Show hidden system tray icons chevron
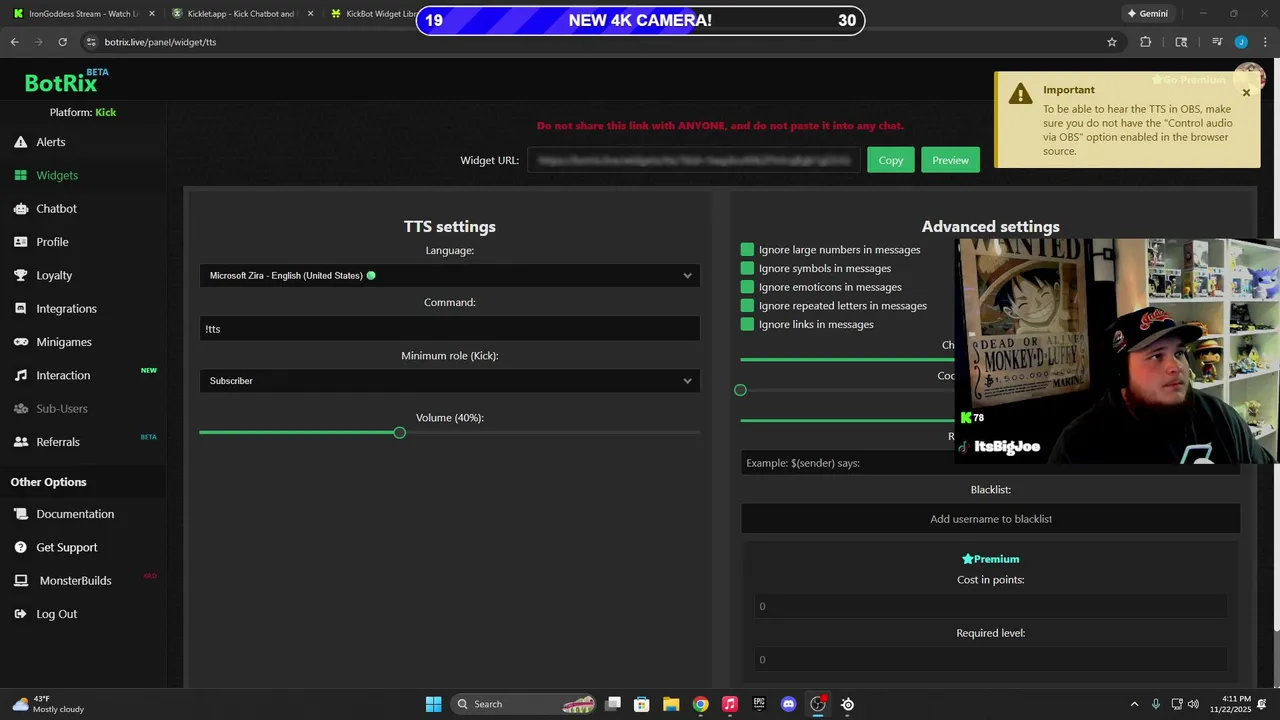The height and width of the screenshot is (720, 1280). pyautogui.click(x=1134, y=704)
